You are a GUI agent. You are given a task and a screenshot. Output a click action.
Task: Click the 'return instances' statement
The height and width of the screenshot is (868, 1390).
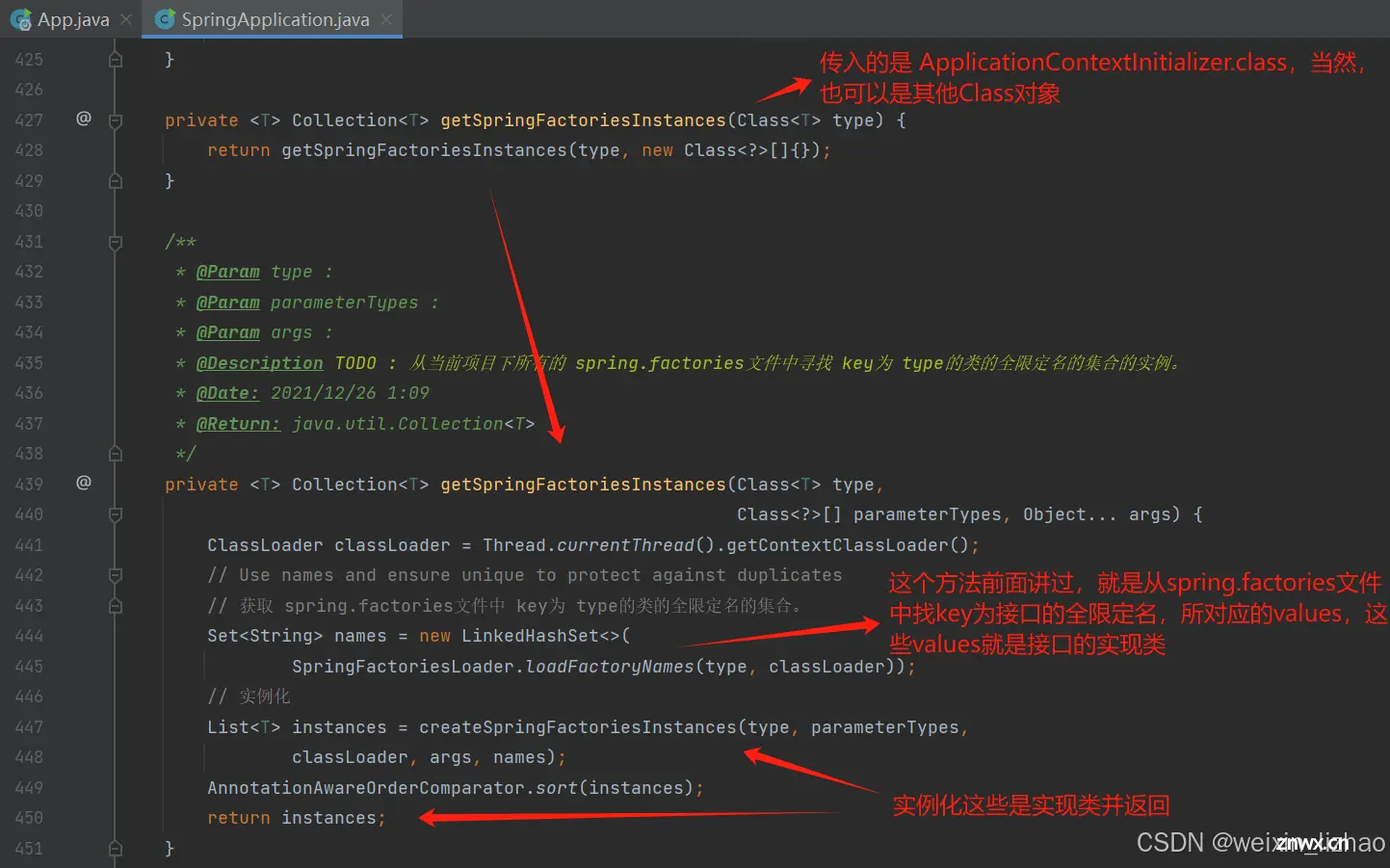[x=296, y=818]
